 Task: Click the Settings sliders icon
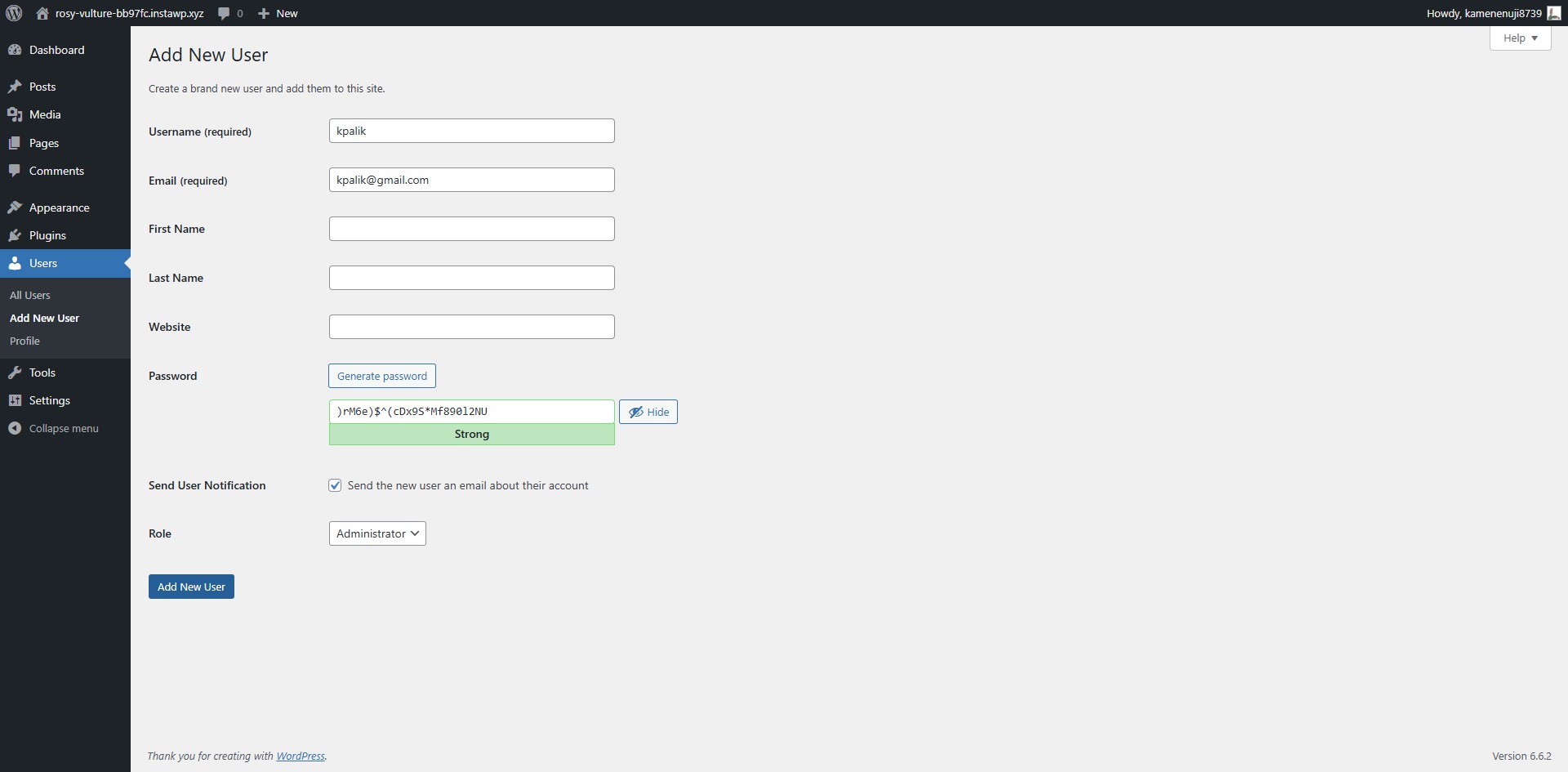(x=15, y=400)
